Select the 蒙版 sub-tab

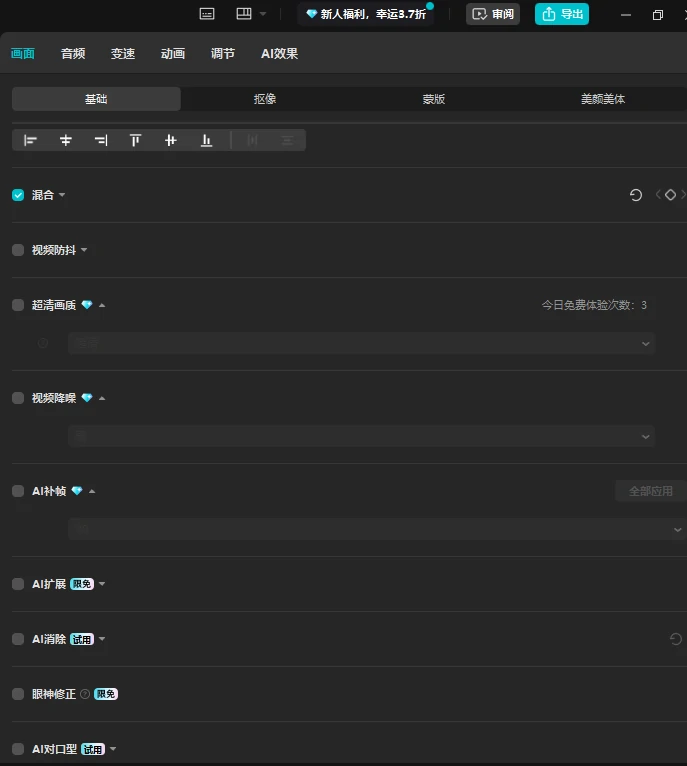pyautogui.click(x=434, y=99)
